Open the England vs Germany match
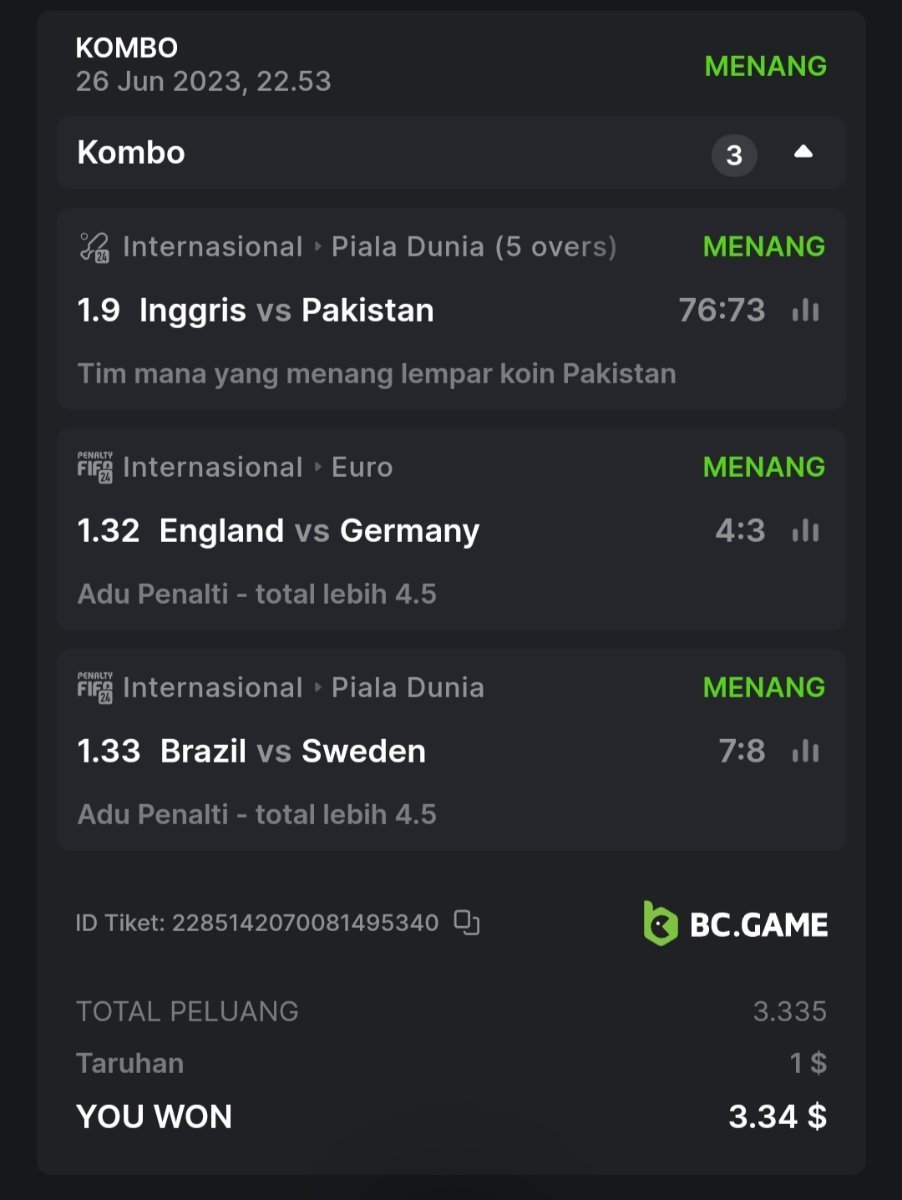 (319, 531)
